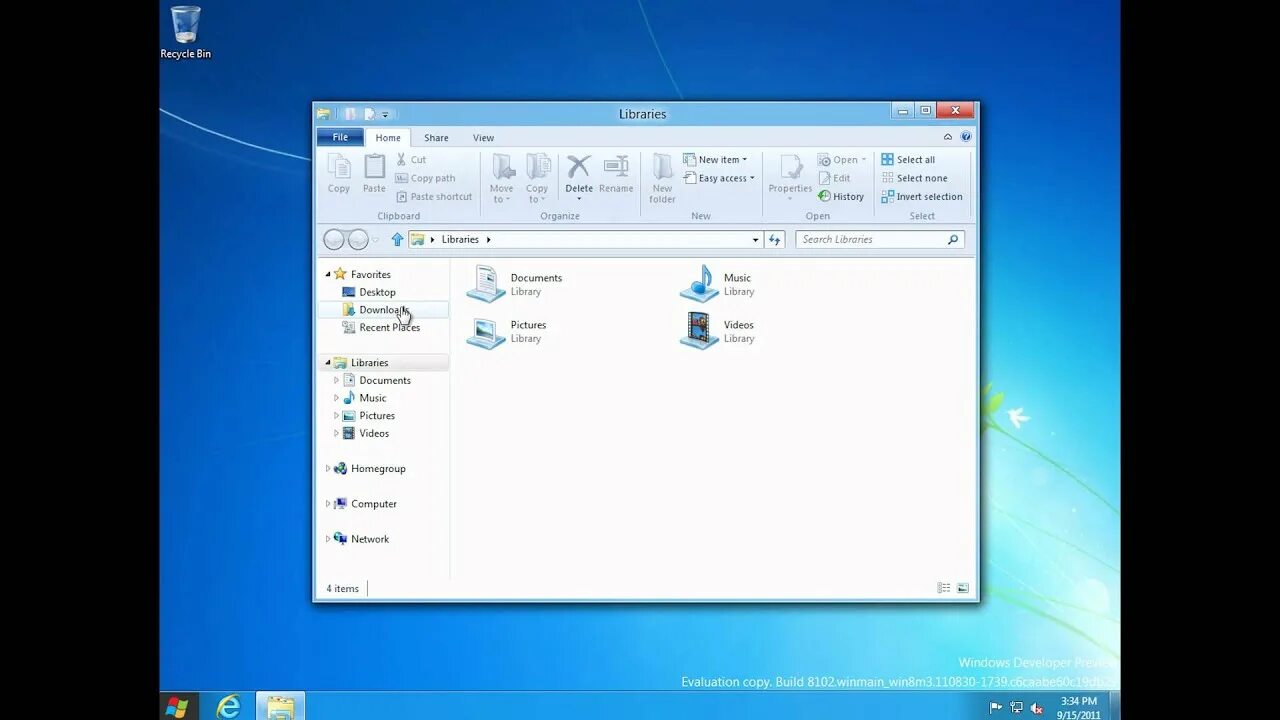Click Select all in the ribbon

(x=908, y=160)
